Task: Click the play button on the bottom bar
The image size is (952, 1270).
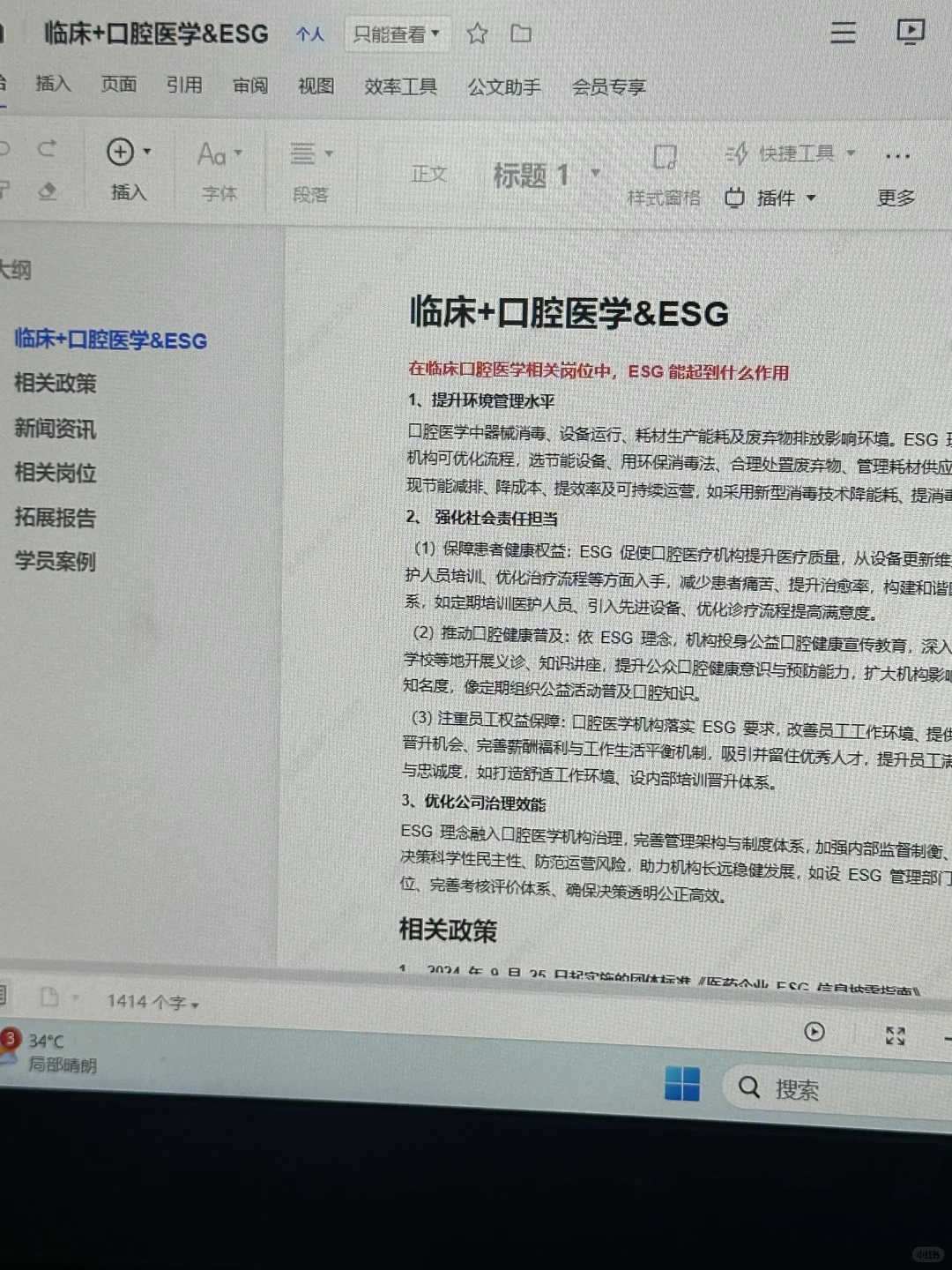Action: pos(814,1033)
